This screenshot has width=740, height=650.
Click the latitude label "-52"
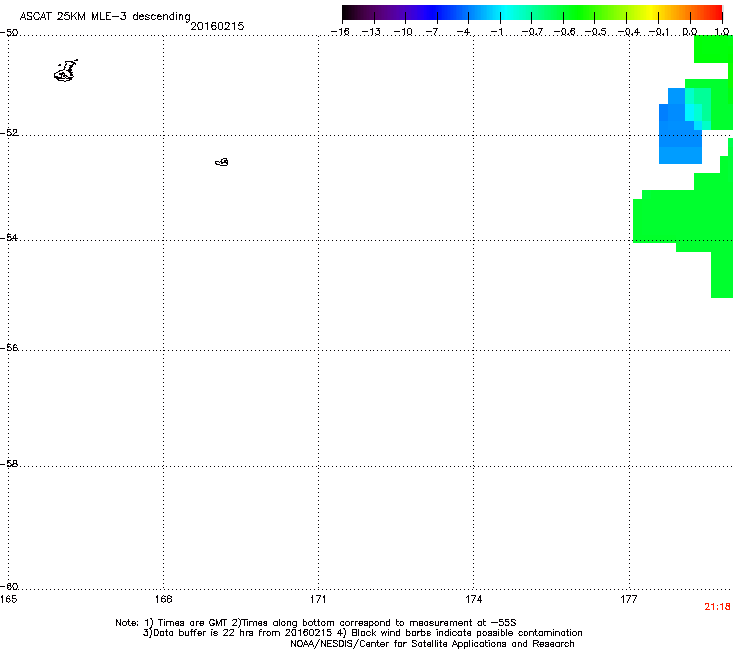[9, 133]
